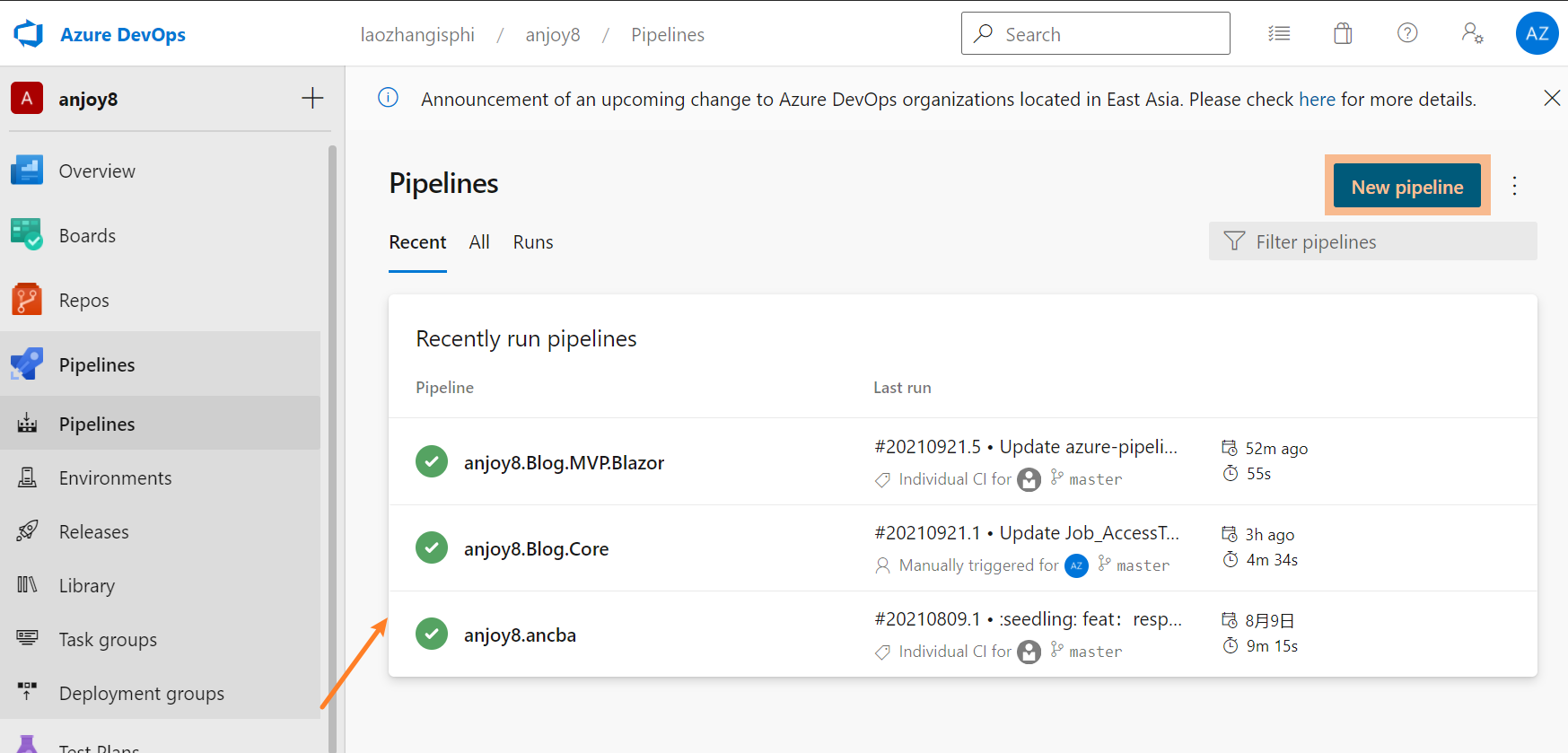Click the info icon in the announcement banner
The height and width of the screenshot is (753, 1568).
[x=388, y=98]
